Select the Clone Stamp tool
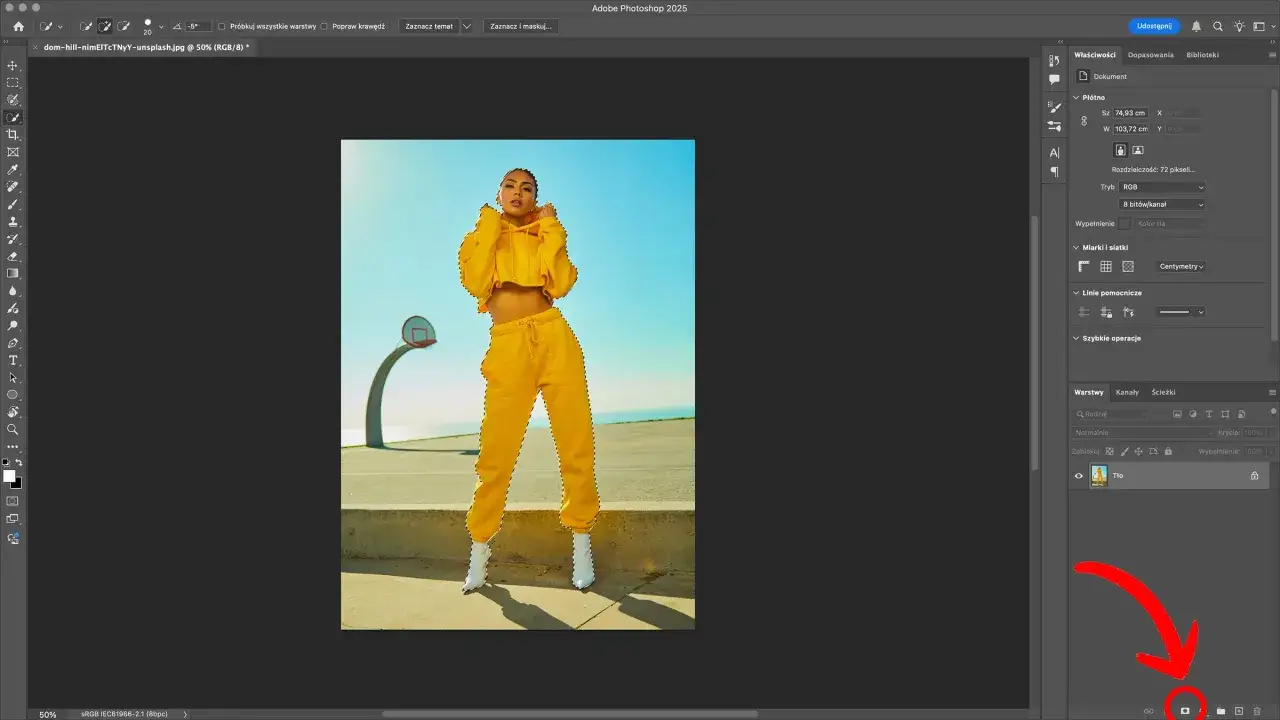This screenshot has width=1280, height=720. (13, 222)
